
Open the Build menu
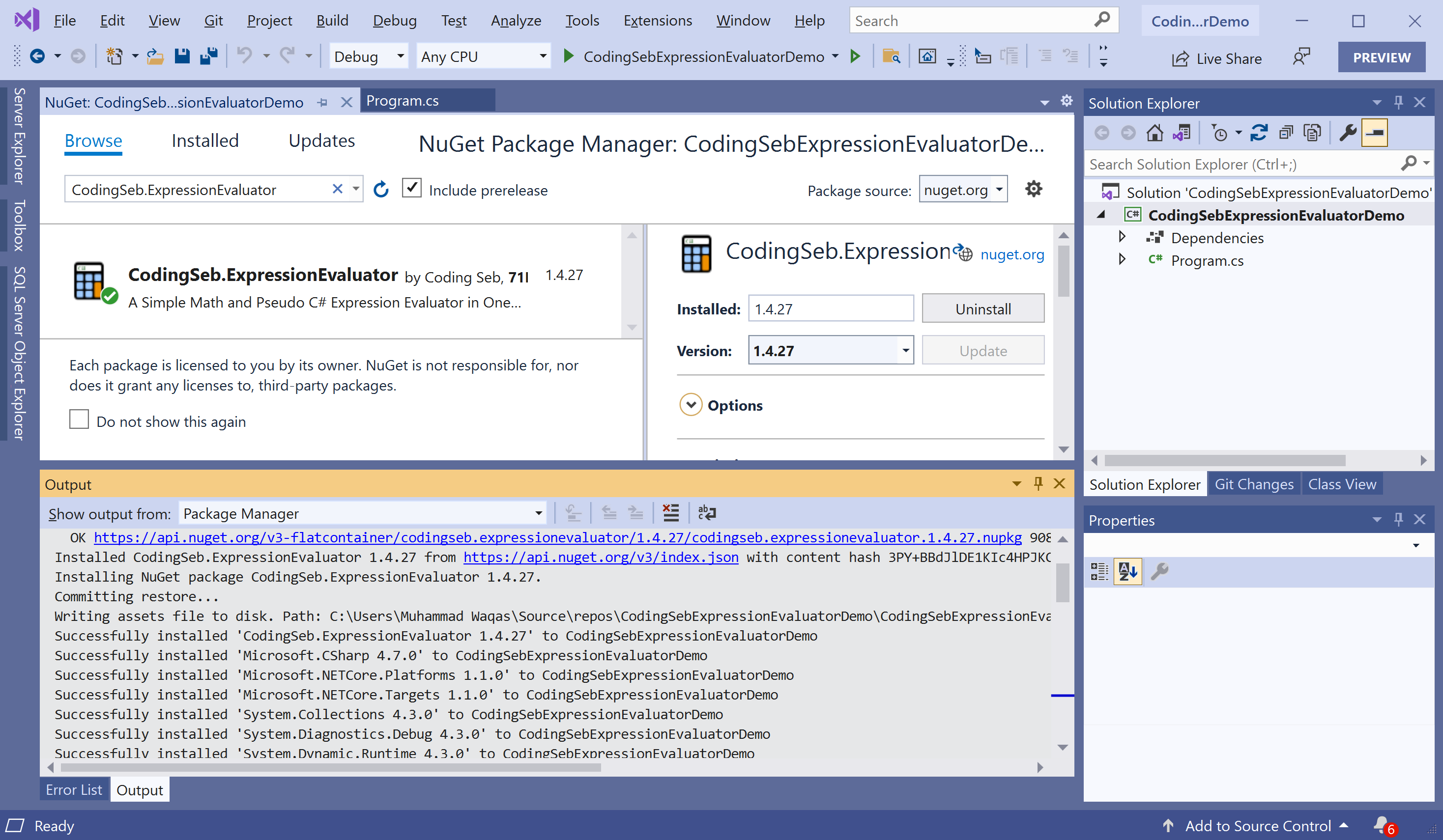pyautogui.click(x=332, y=21)
